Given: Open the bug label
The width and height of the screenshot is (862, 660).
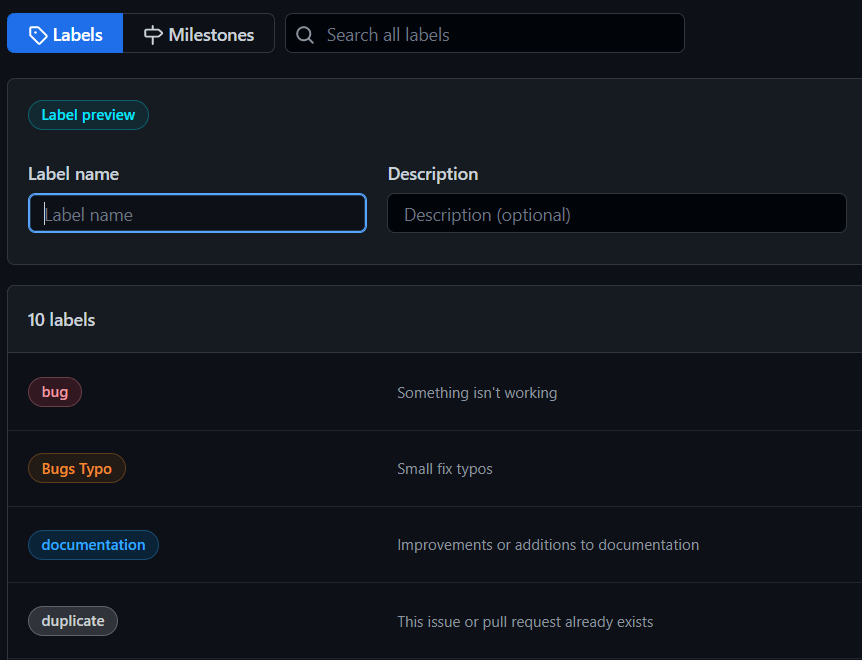Looking at the screenshot, I should pos(54,391).
